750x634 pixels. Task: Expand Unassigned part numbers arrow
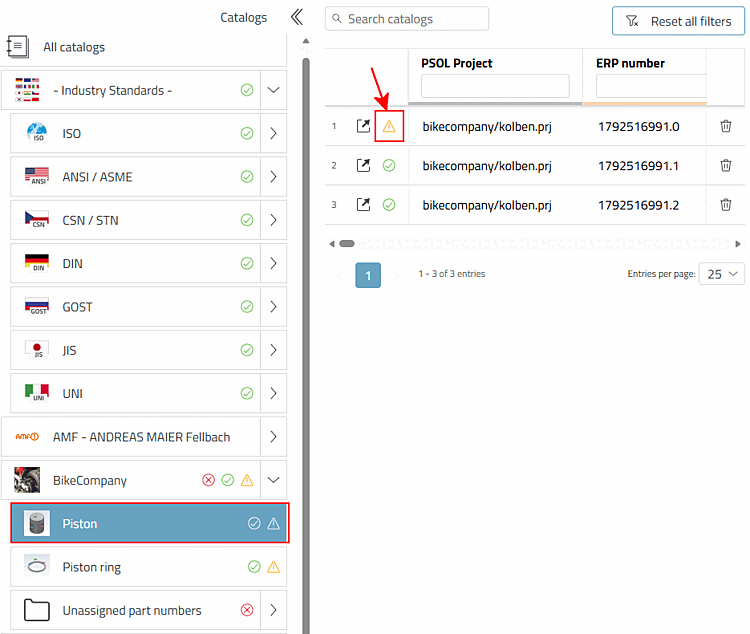[274, 610]
